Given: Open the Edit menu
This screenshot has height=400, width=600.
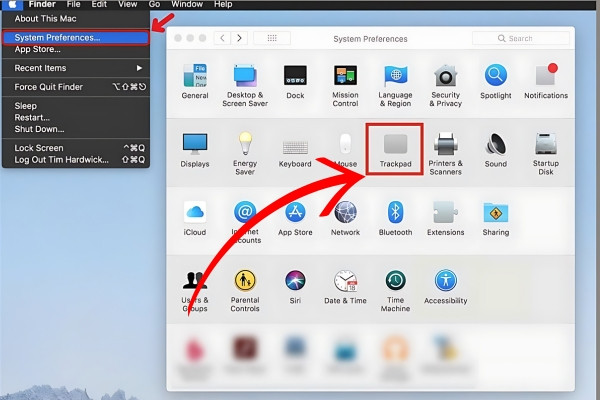Looking at the screenshot, I should [99, 4].
